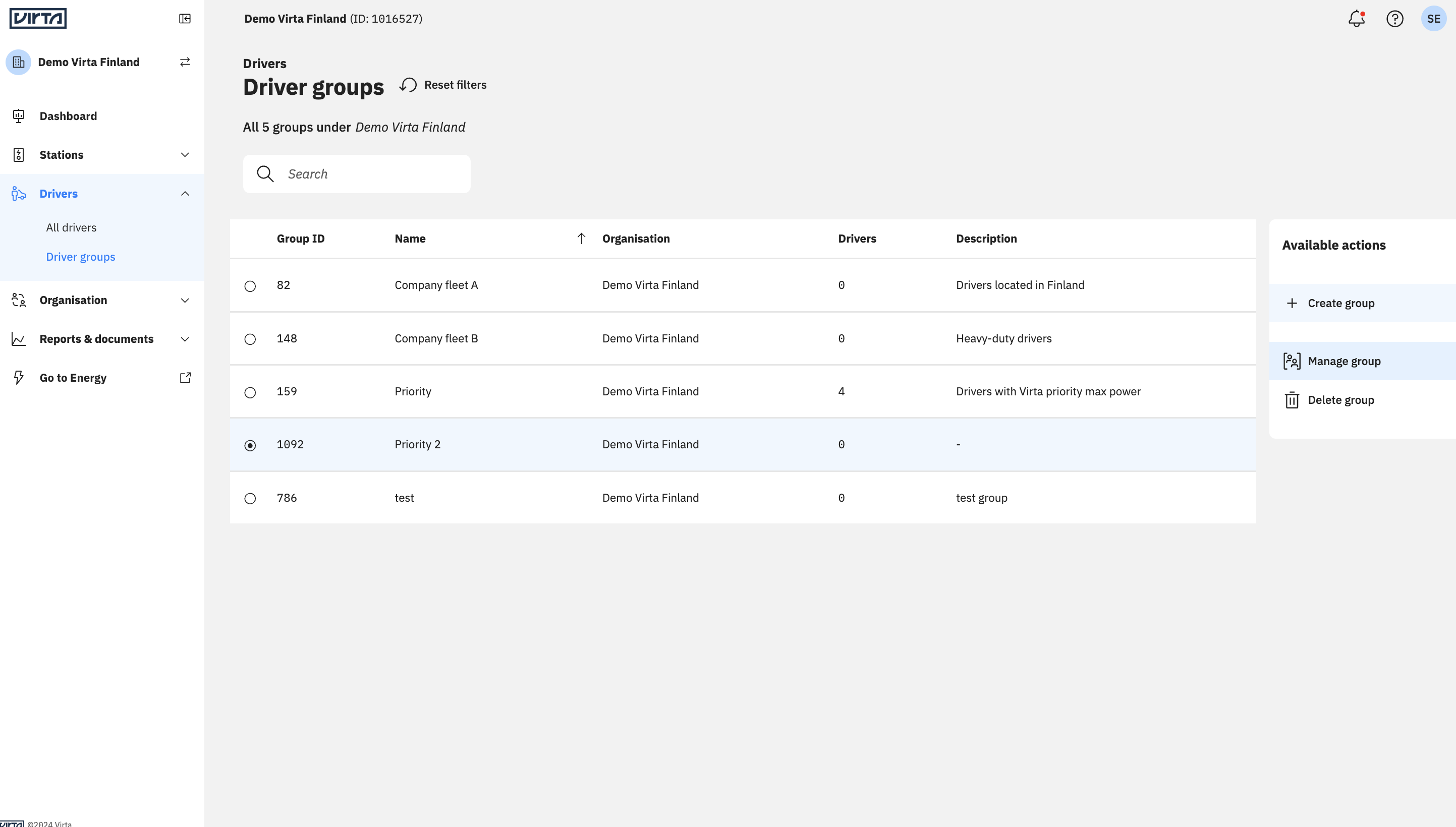The width and height of the screenshot is (1456, 827).
Task: Click the Delete group action
Action: 1362,400
